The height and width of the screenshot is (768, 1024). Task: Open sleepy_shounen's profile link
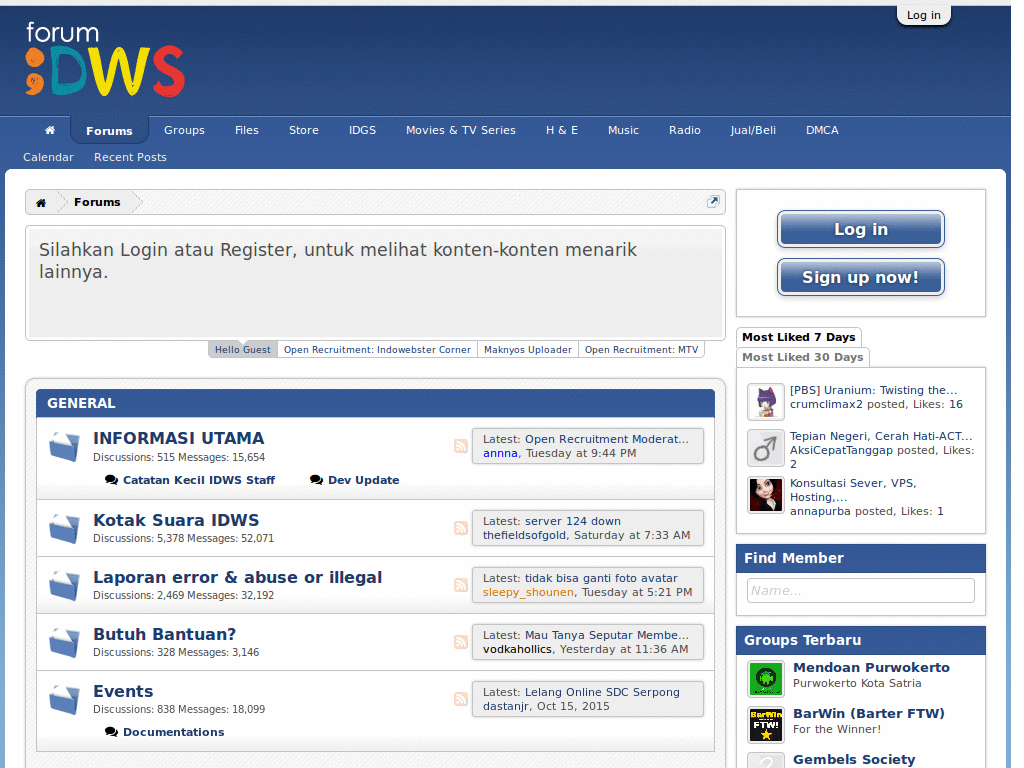pos(528,592)
